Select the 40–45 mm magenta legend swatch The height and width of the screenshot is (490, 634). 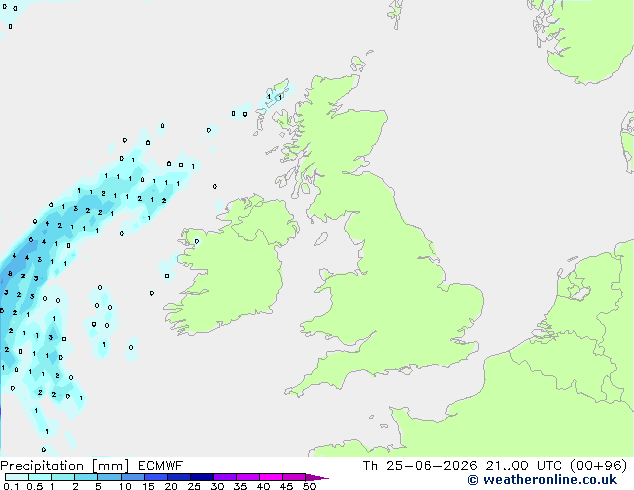click(x=271, y=477)
